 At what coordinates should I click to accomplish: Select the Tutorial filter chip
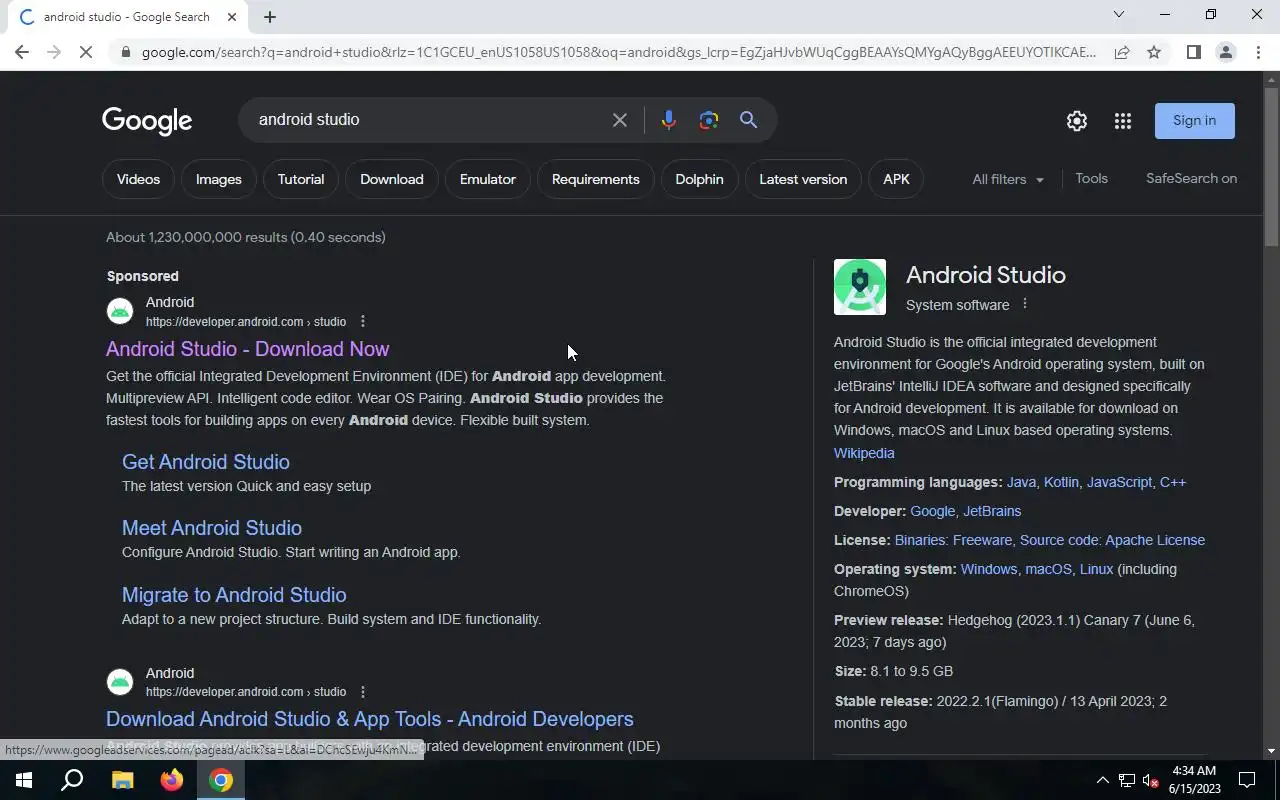301,179
